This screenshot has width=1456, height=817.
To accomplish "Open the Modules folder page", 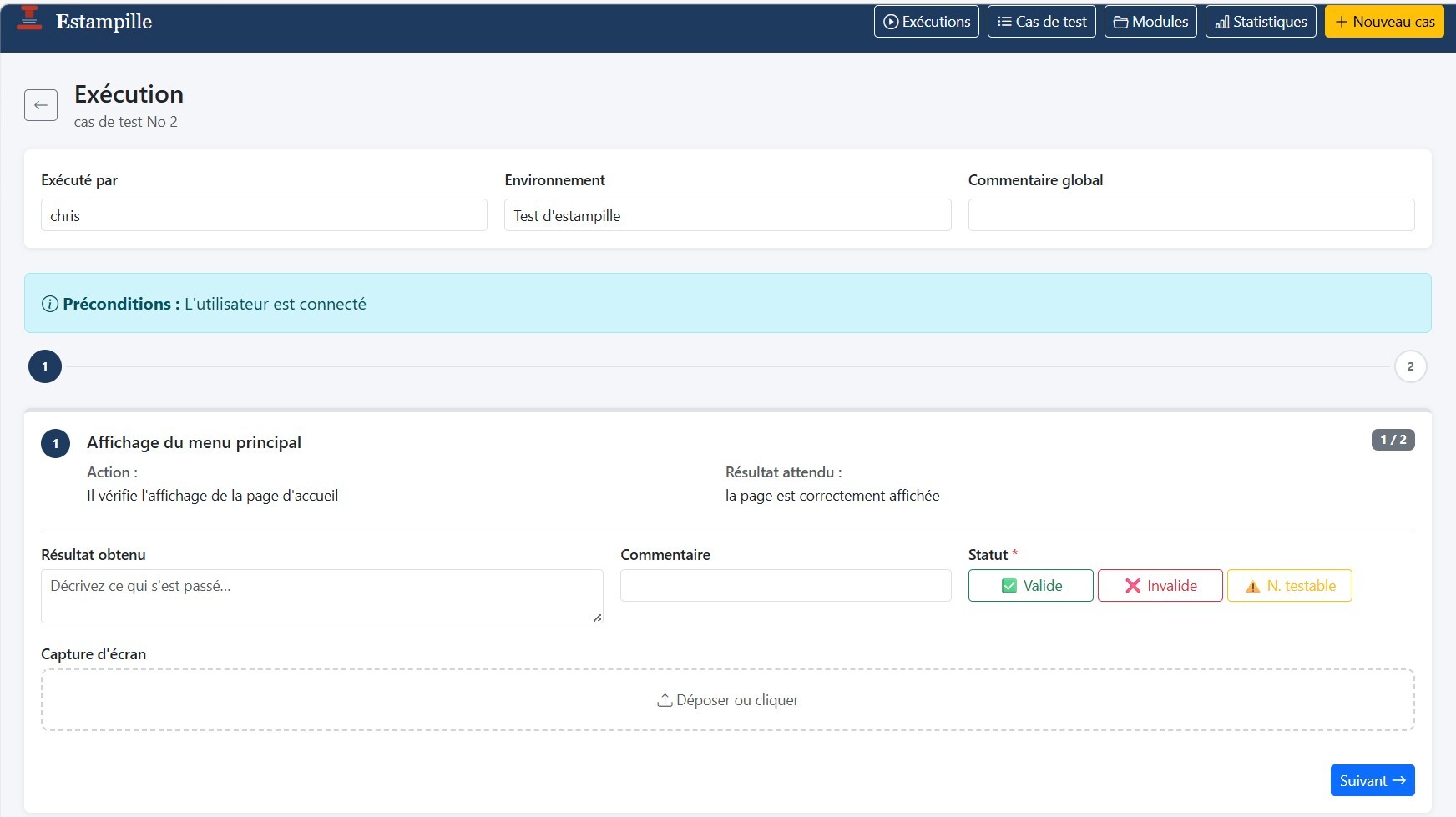I will coord(1150,22).
